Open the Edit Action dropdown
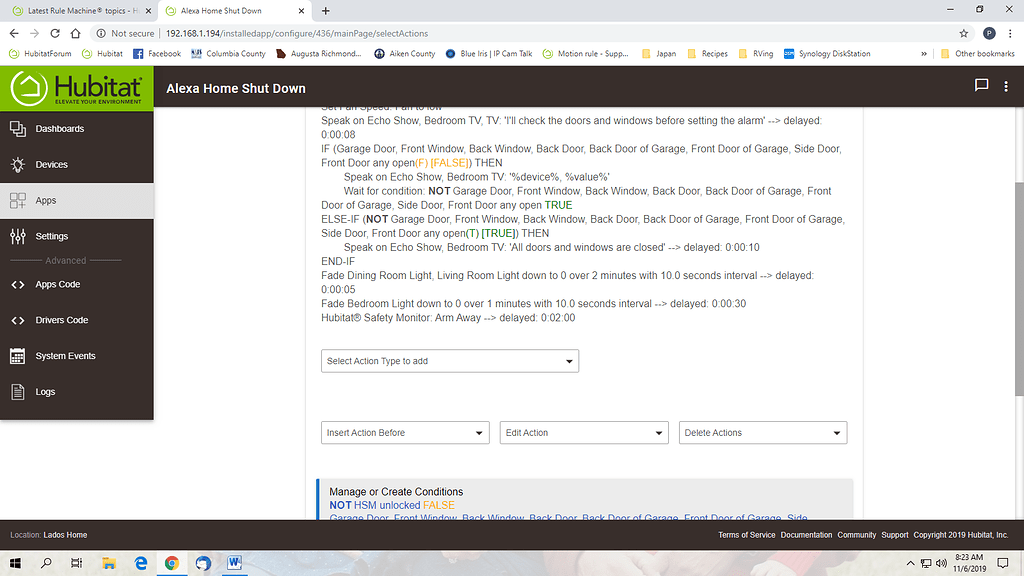The image size is (1024, 576). pyautogui.click(x=584, y=433)
